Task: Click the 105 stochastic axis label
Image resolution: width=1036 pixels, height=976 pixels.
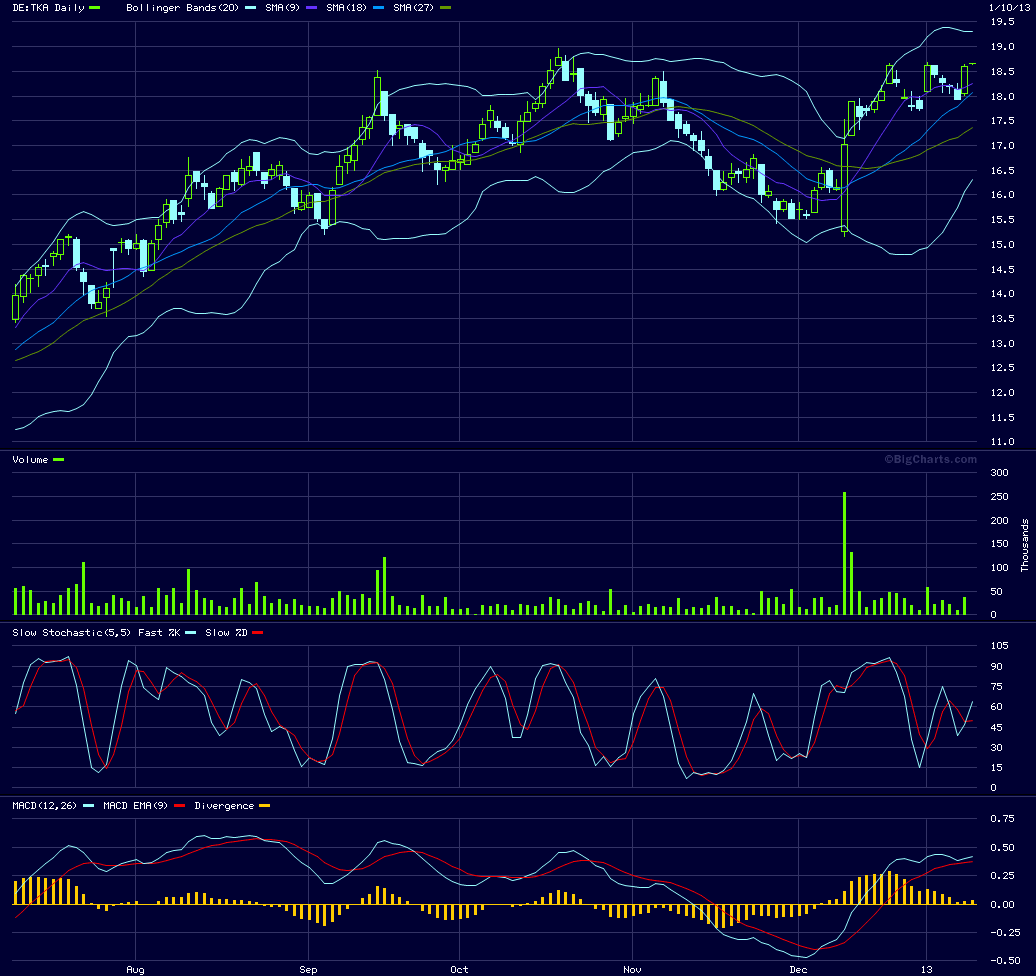Action: 1000,646
